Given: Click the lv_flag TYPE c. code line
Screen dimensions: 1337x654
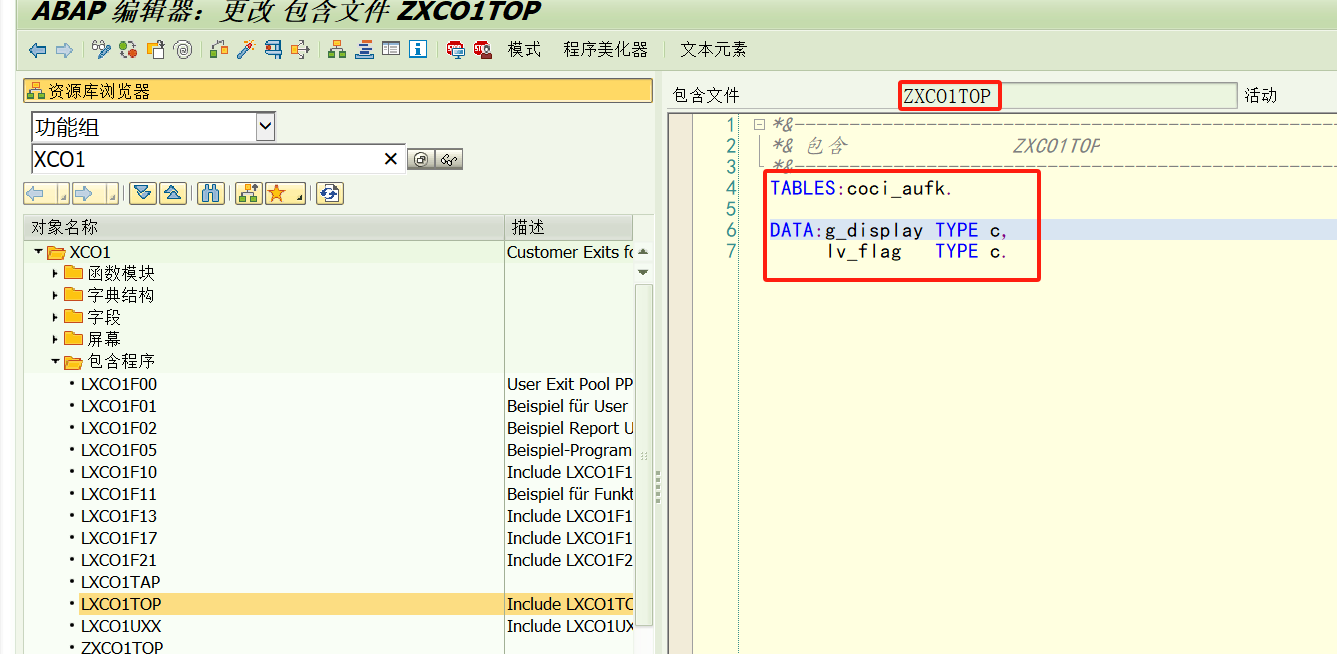Looking at the screenshot, I should click(x=917, y=251).
